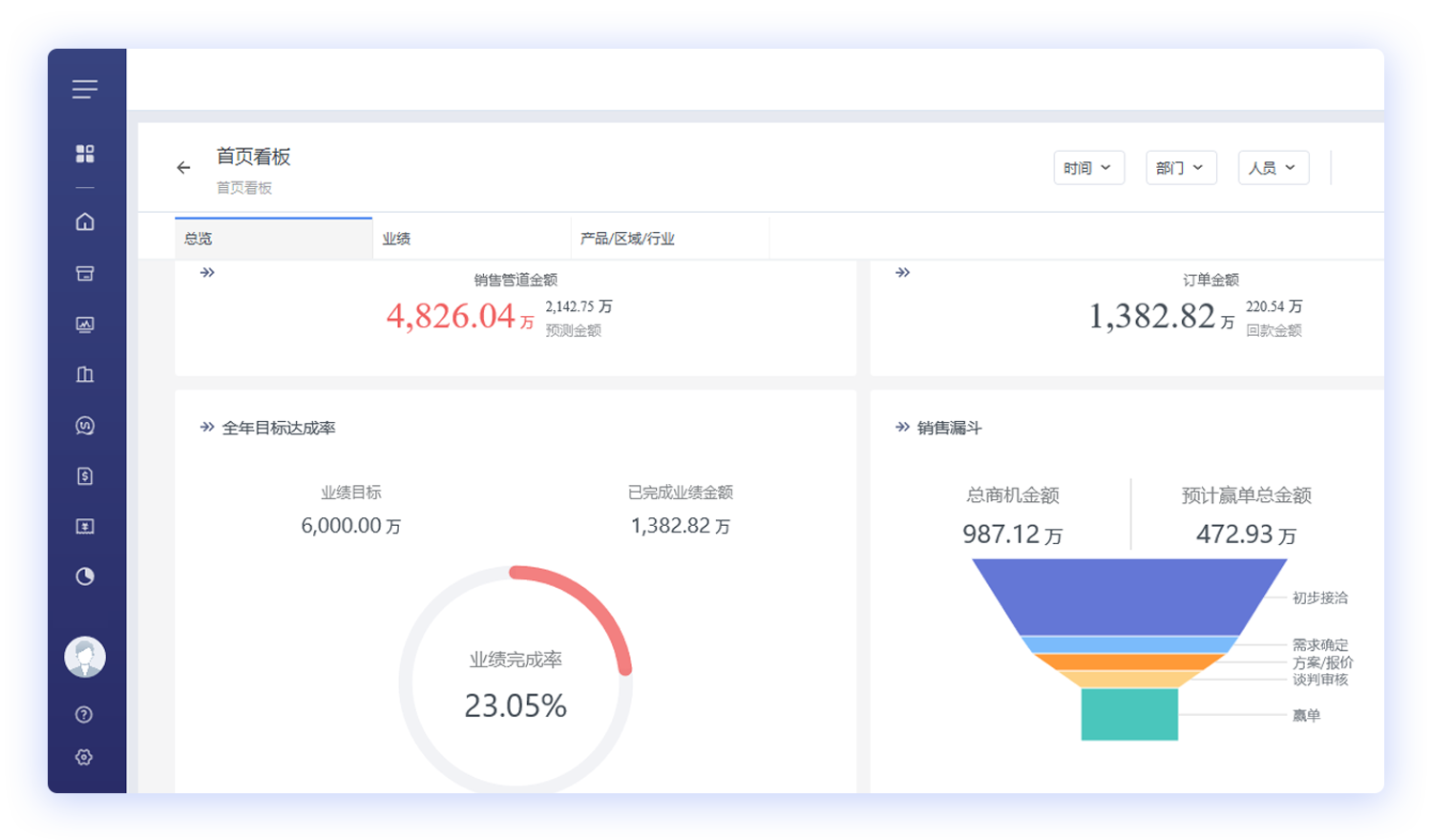Click the back arrow beside 首页看板
Screen dimensions: 1432x840
pyautogui.click(x=183, y=168)
